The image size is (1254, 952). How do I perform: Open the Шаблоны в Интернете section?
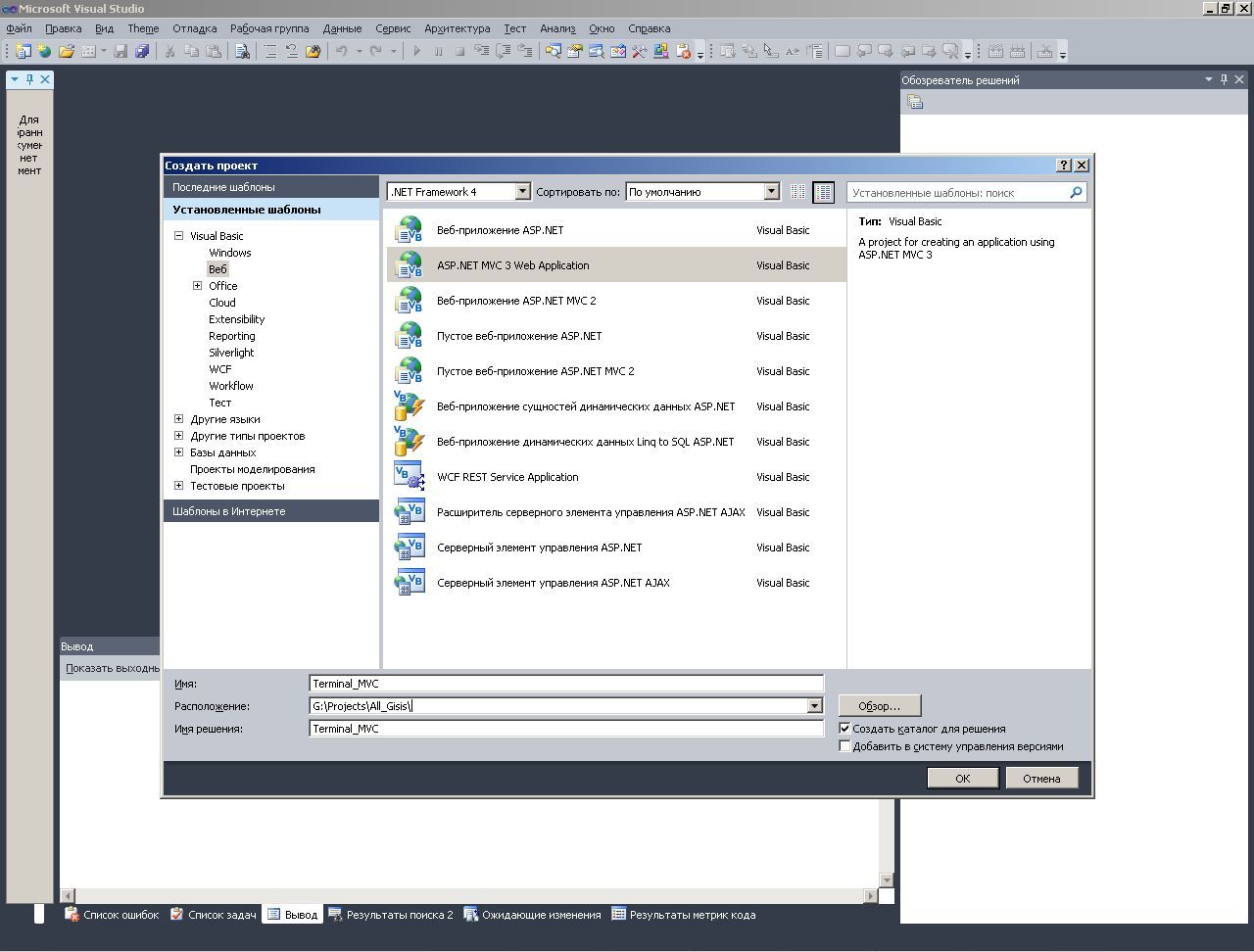tap(271, 511)
